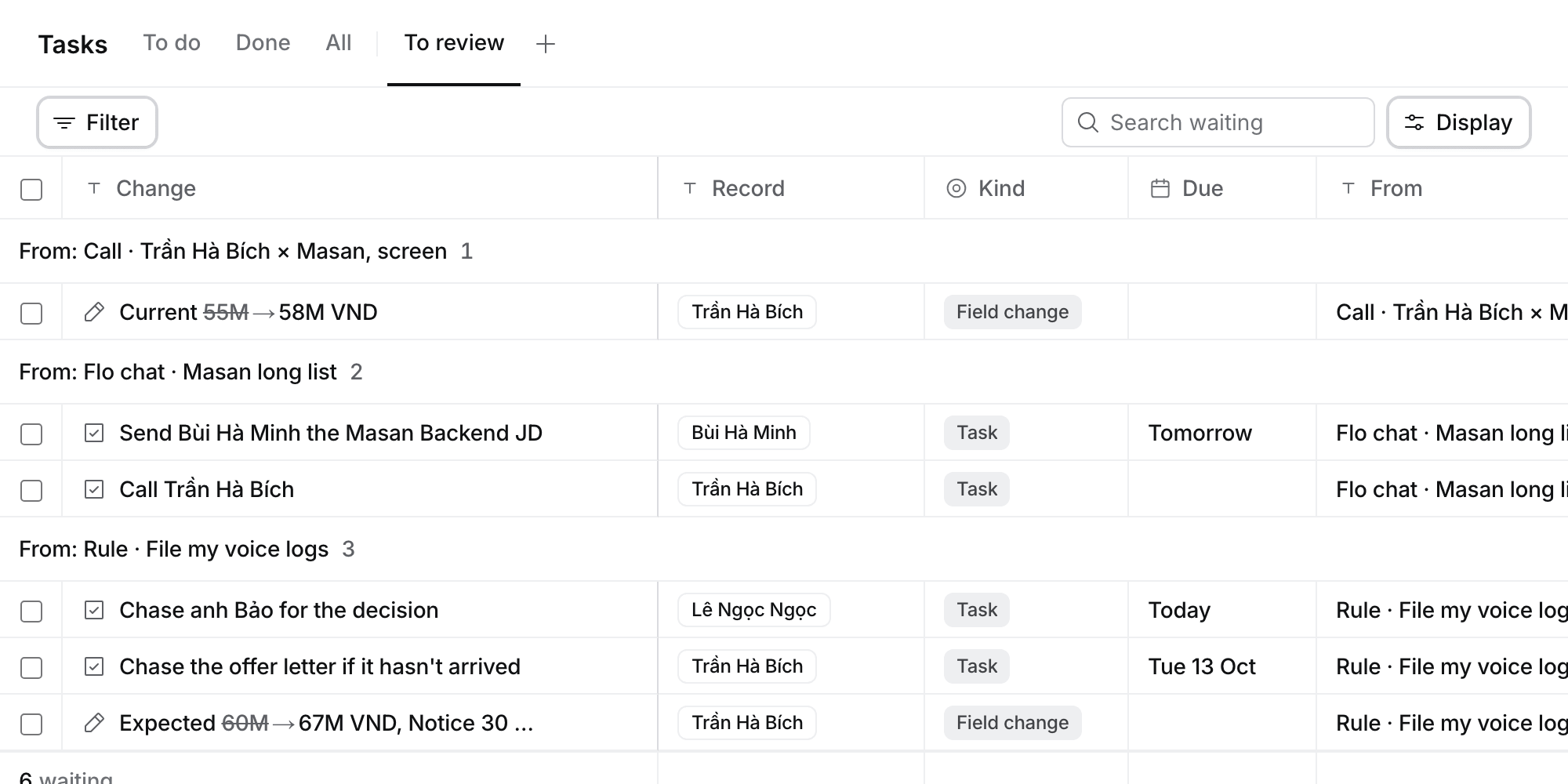The width and height of the screenshot is (1568, 784).
Task: Click the task icon beside Send Bùi Hà Minh
Action: click(94, 433)
